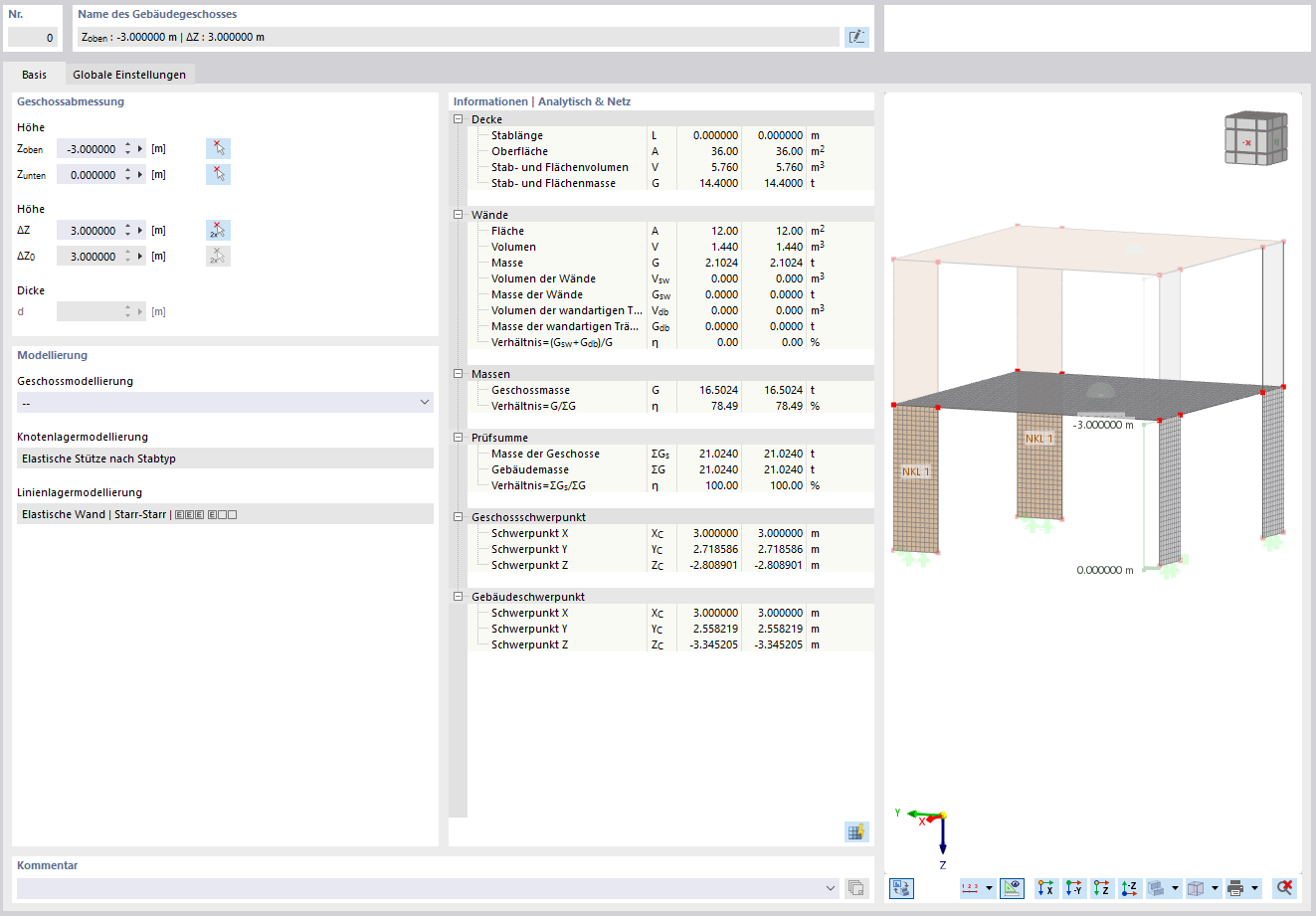
Task: Click the Fläche row under Wände
Action: coord(670,231)
